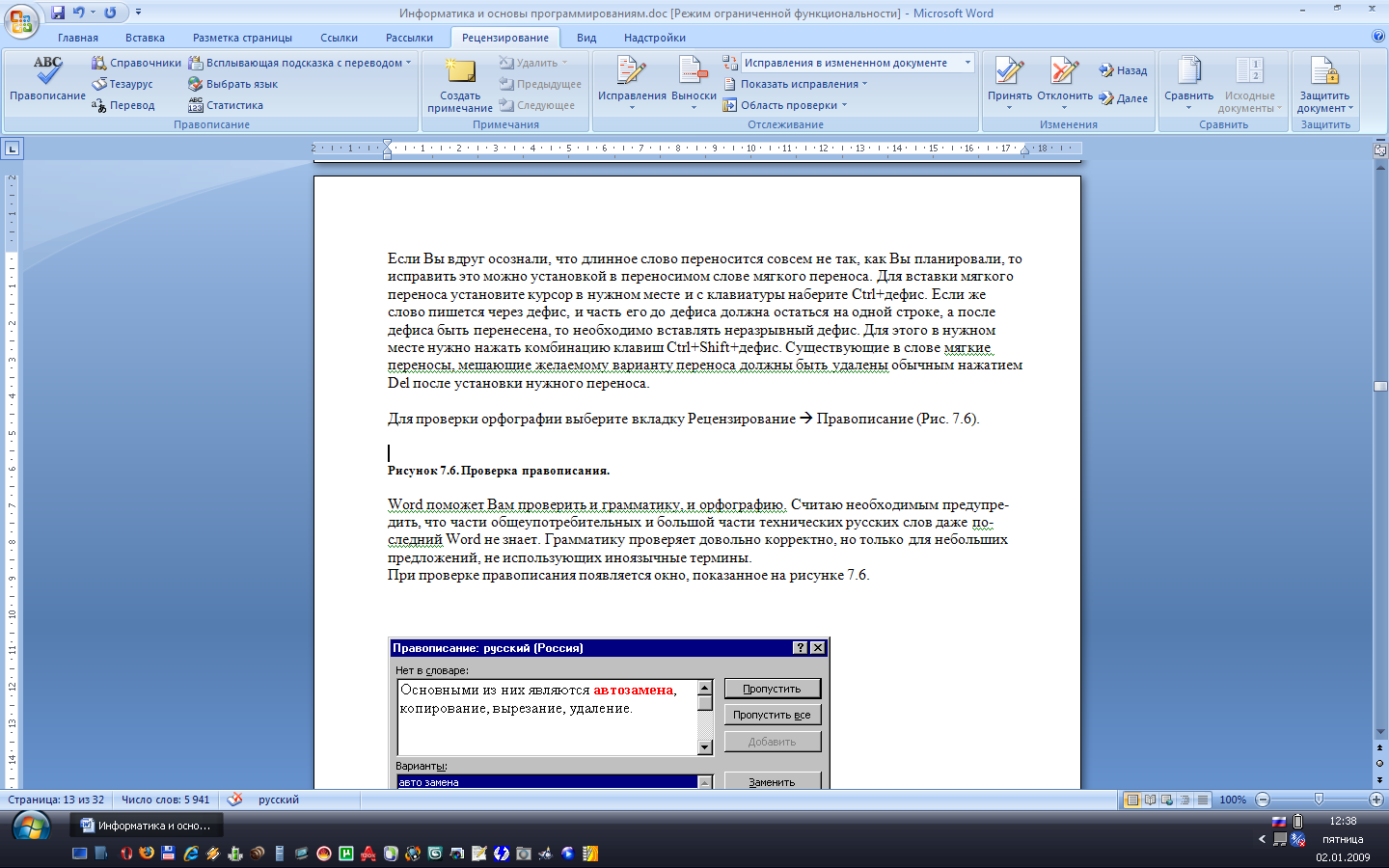Viewport: 1389px width, 868px height.
Task: Switch to Вид tab
Action: [x=586, y=38]
